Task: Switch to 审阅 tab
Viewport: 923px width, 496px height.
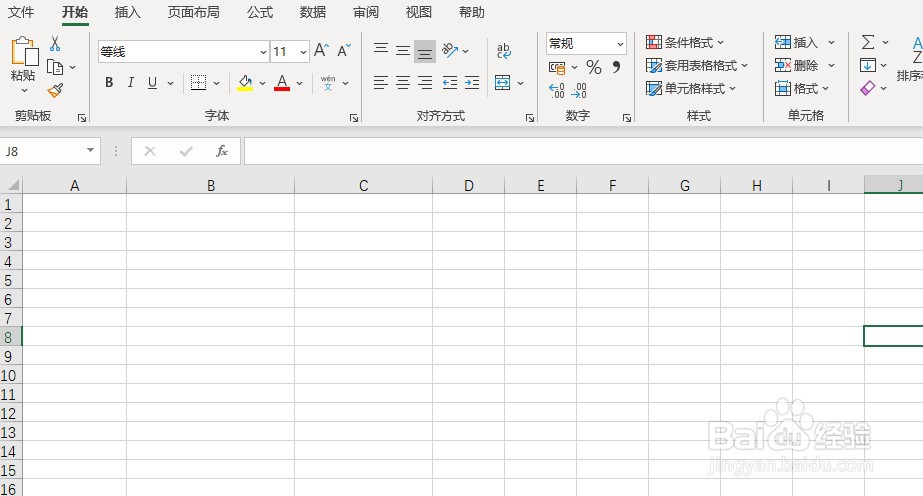Action: (x=366, y=12)
